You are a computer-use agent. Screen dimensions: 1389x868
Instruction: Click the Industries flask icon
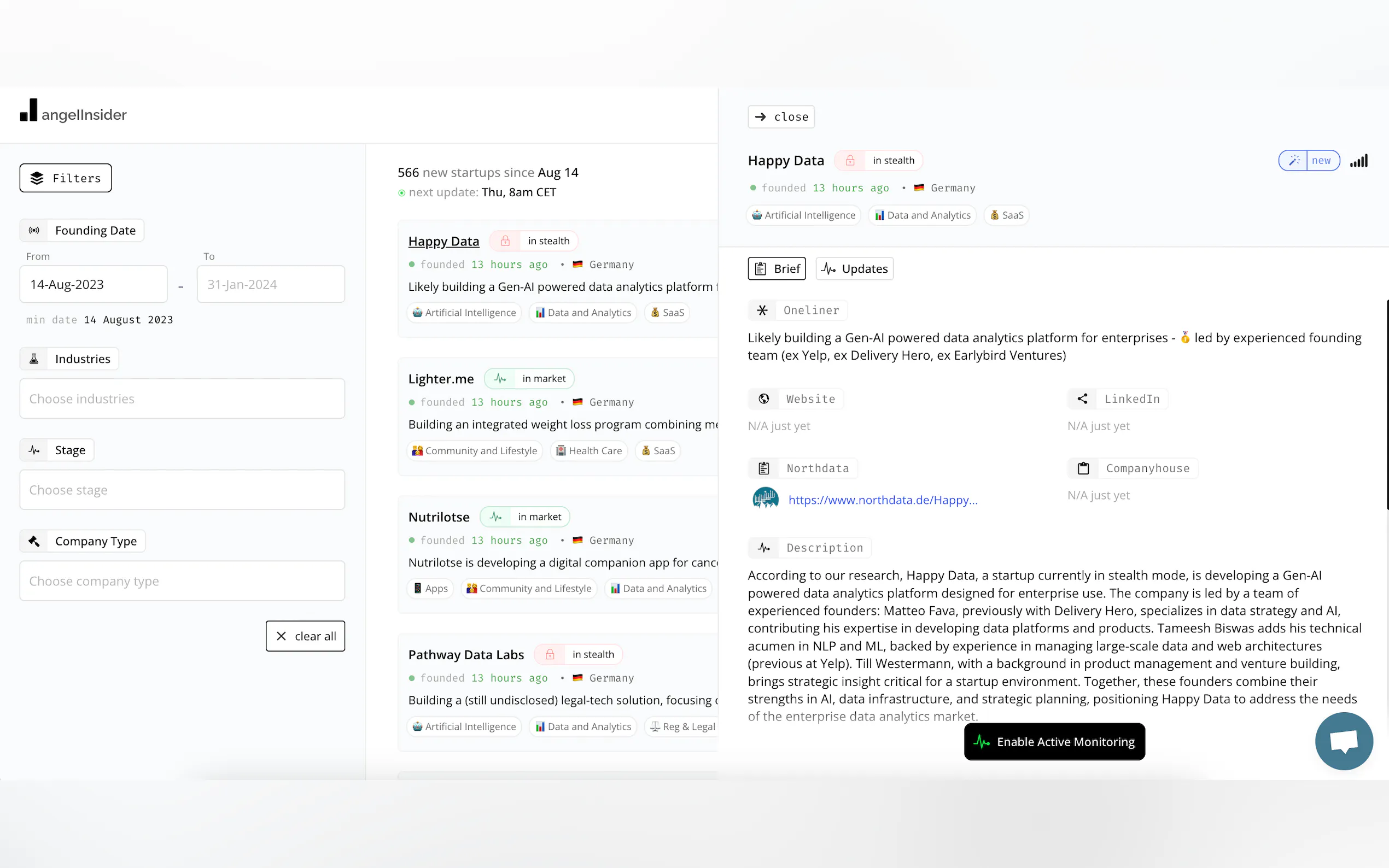coord(34,359)
